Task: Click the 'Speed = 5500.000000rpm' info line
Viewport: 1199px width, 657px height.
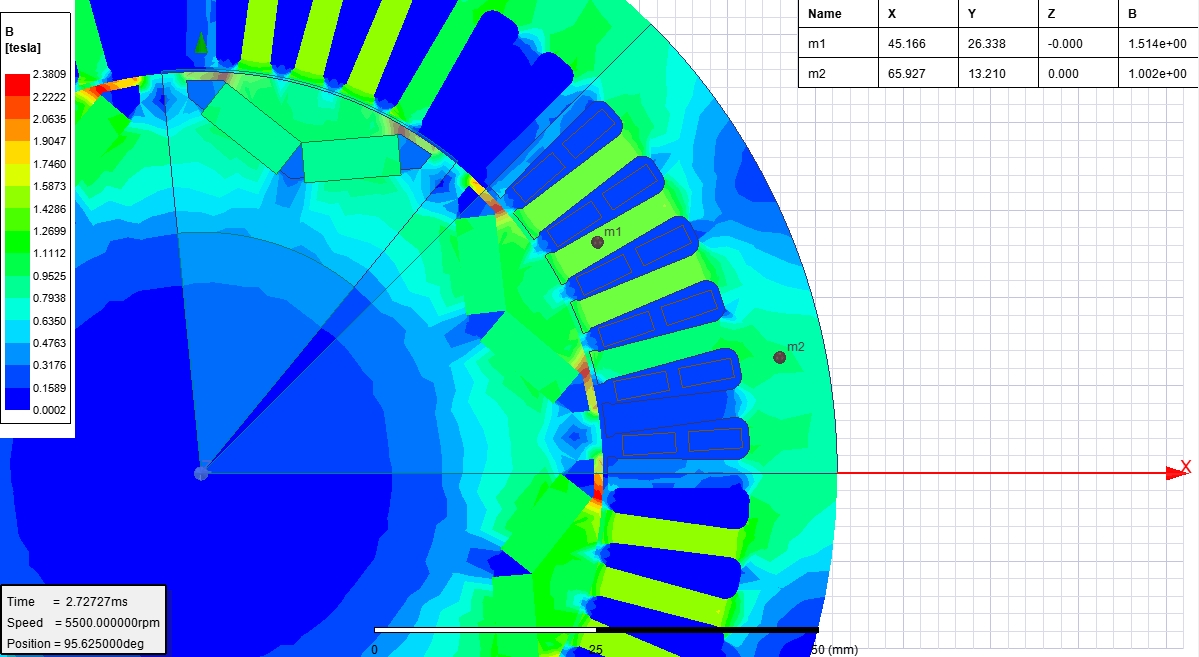Action: (x=83, y=623)
